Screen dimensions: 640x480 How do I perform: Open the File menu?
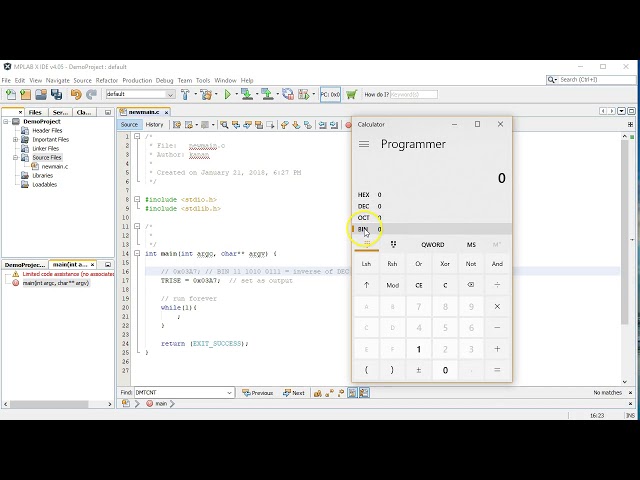[6, 80]
